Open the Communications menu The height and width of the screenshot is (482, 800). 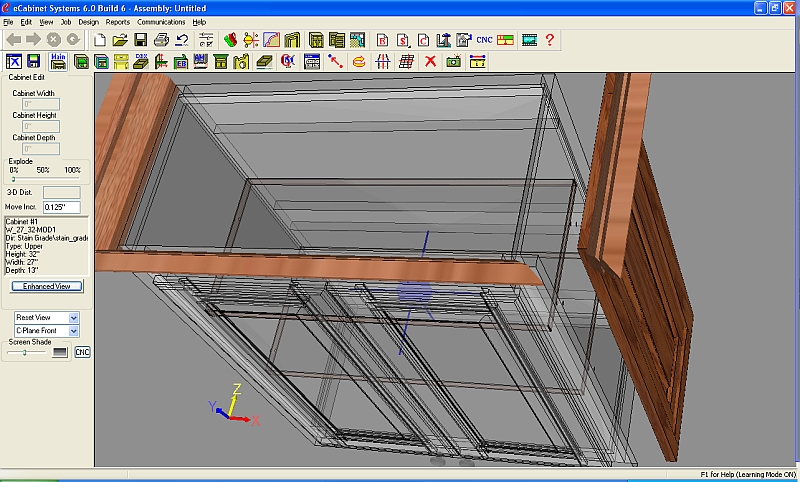[161, 21]
